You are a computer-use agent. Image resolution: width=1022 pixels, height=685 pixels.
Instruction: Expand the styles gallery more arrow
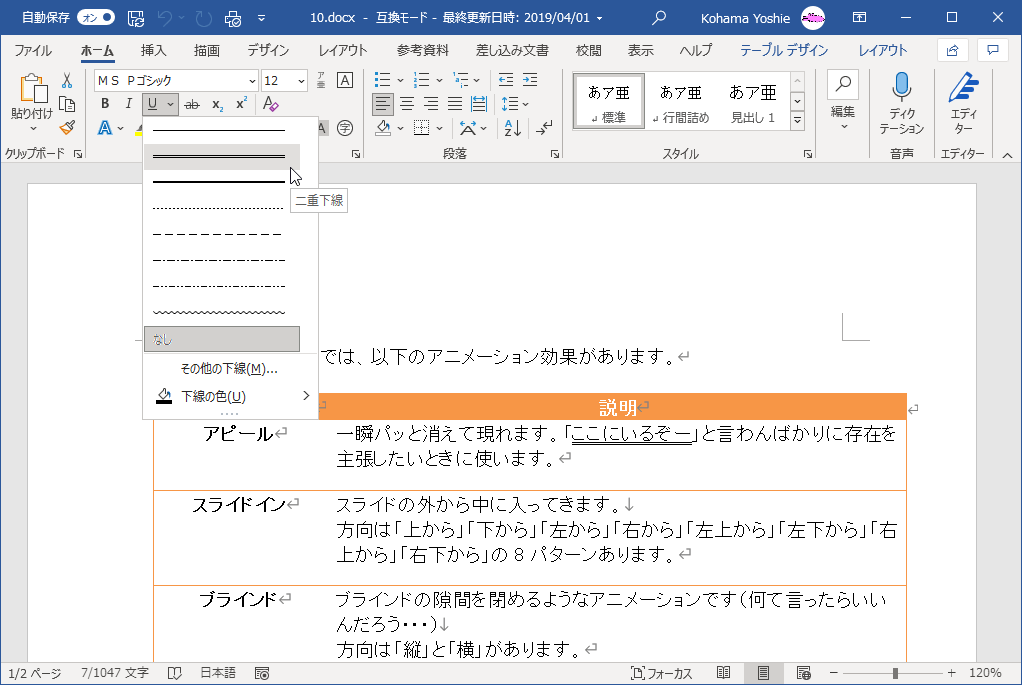click(797, 121)
